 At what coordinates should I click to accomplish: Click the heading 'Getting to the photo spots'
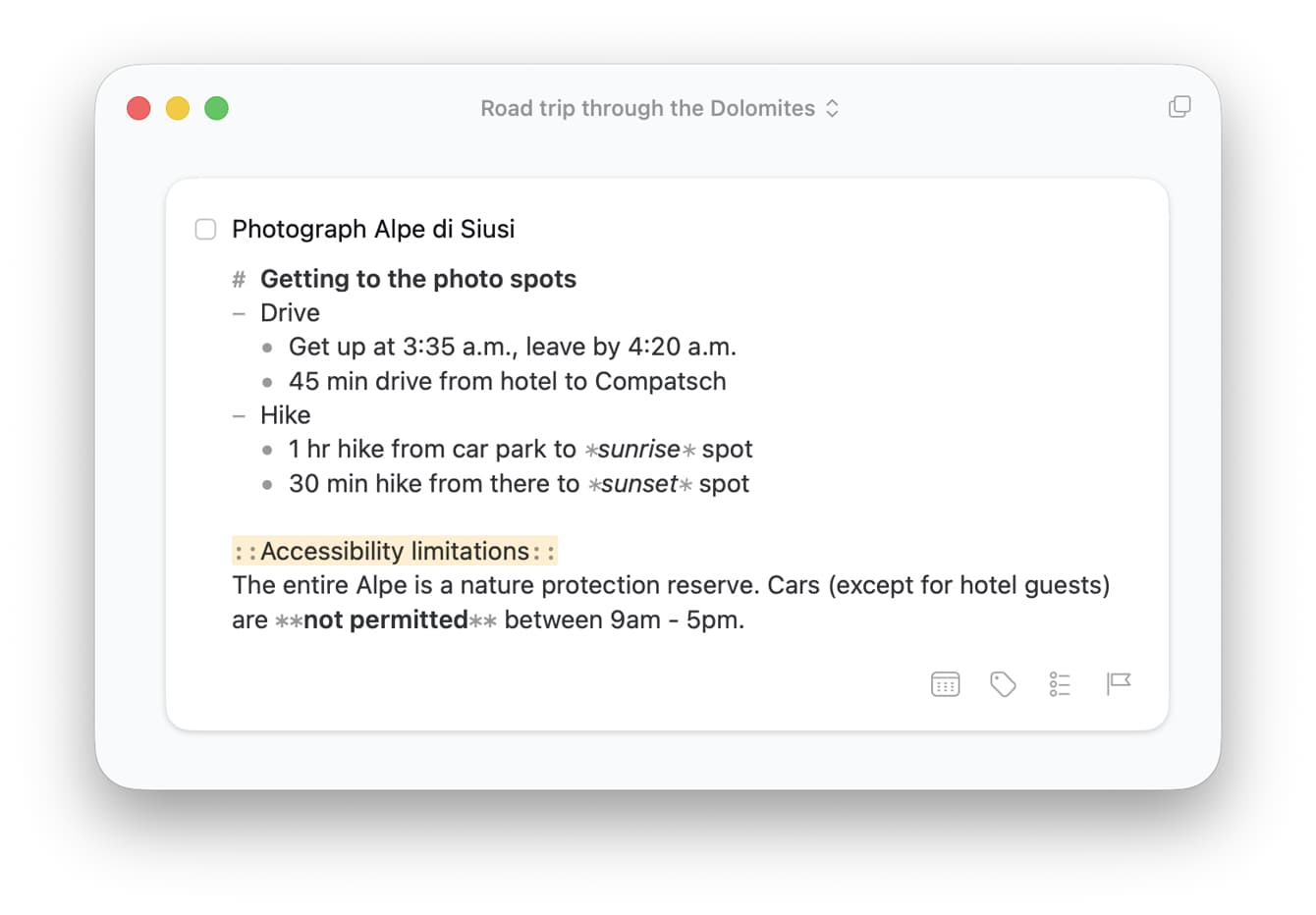click(x=417, y=279)
